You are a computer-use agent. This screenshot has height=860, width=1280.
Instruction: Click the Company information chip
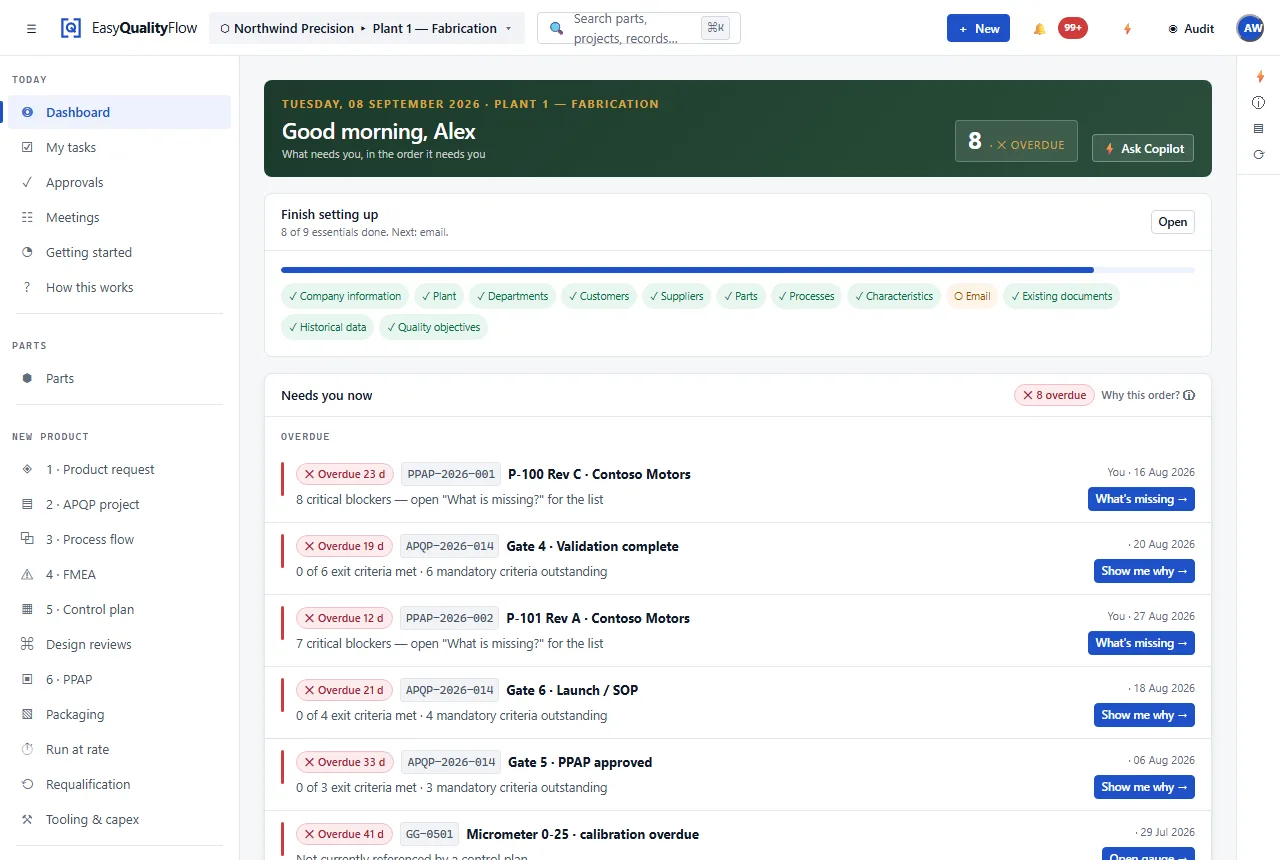click(x=345, y=296)
